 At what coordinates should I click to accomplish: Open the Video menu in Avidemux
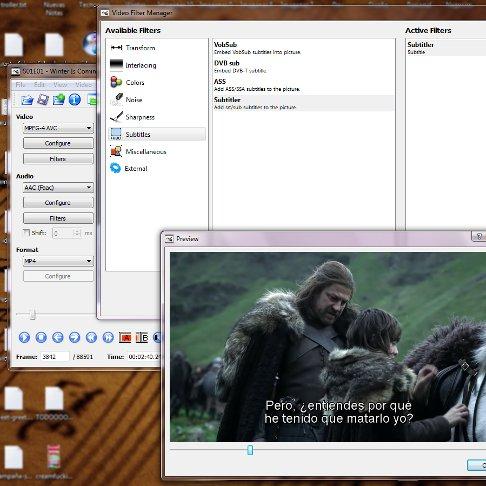point(83,85)
